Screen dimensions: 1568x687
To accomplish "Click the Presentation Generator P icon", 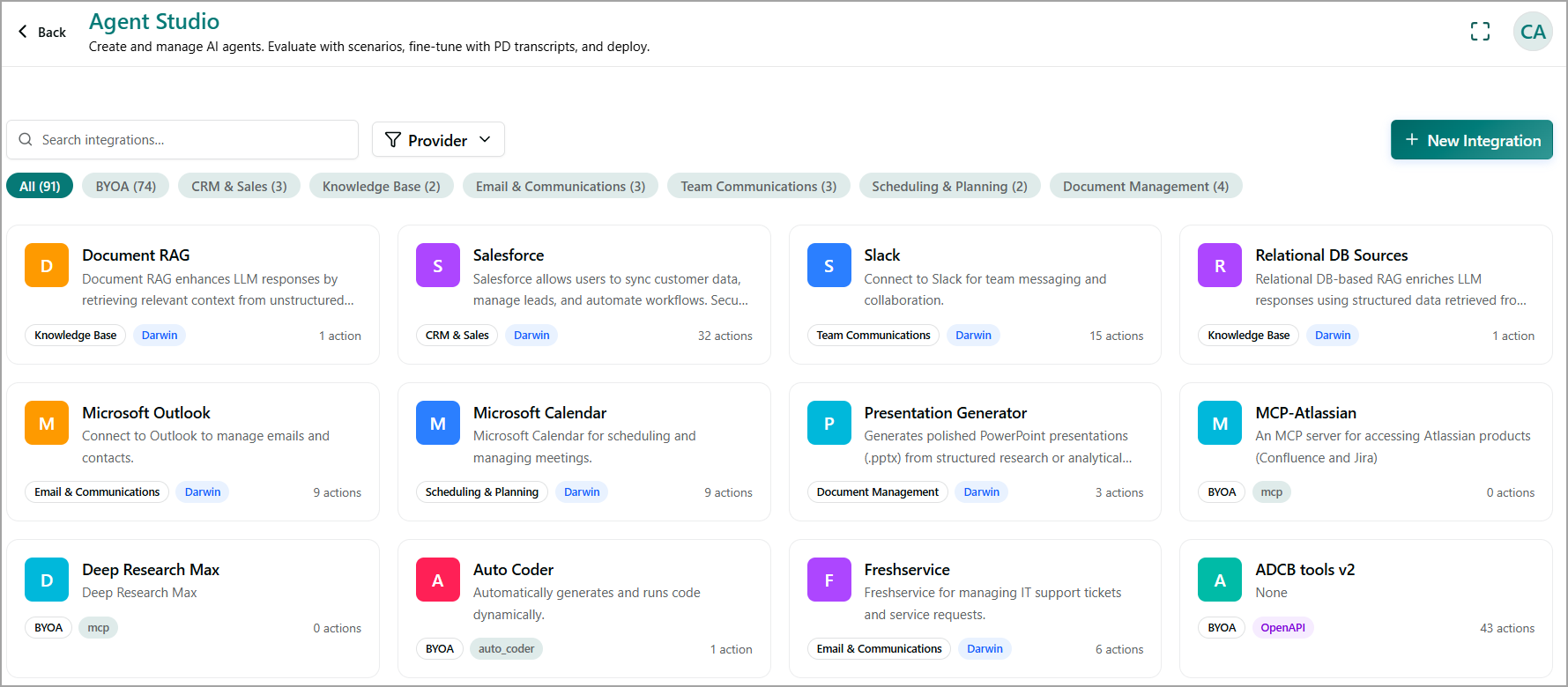I will (x=829, y=423).
